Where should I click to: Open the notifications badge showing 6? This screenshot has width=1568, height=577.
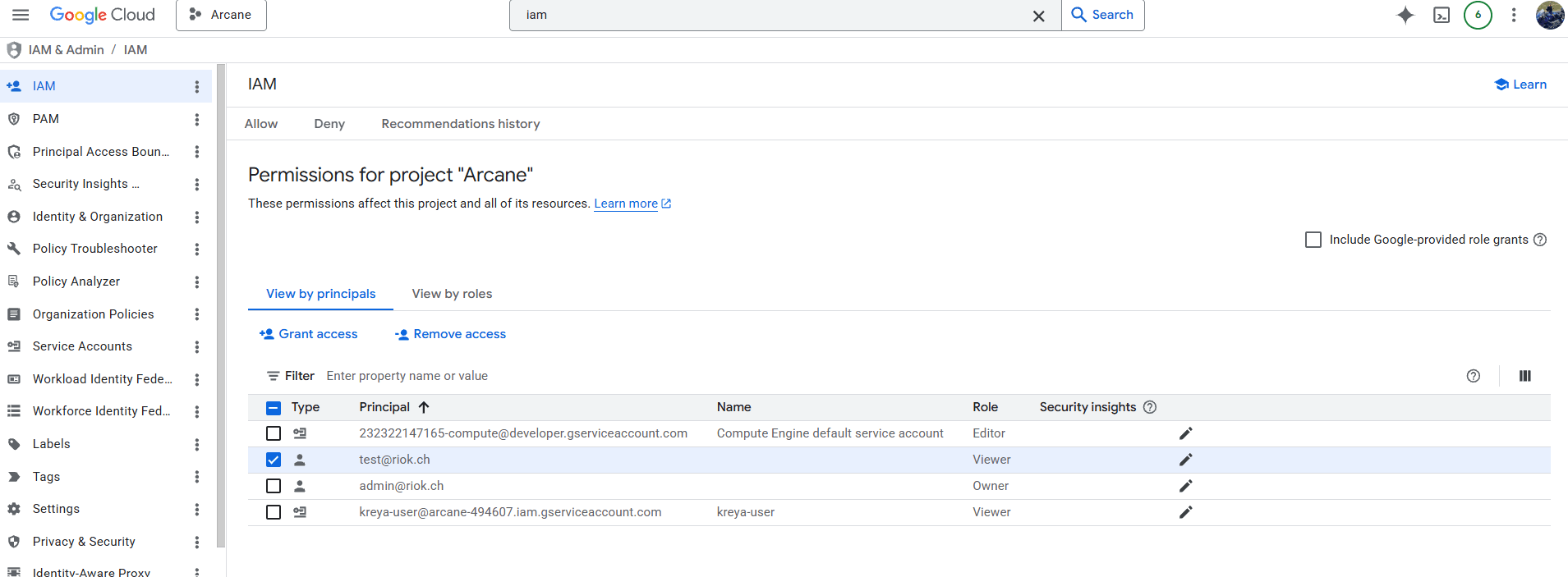[x=1478, y=15]
